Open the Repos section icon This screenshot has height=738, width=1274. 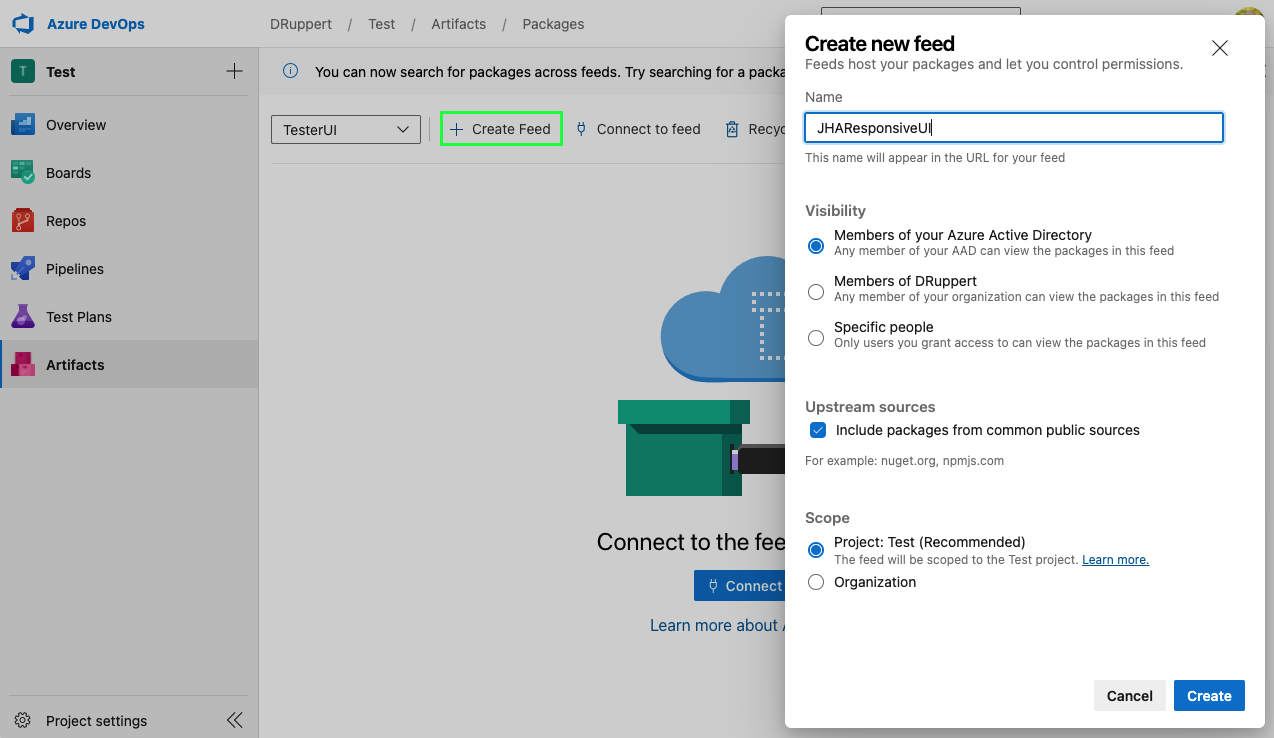(x=23, y=221)
